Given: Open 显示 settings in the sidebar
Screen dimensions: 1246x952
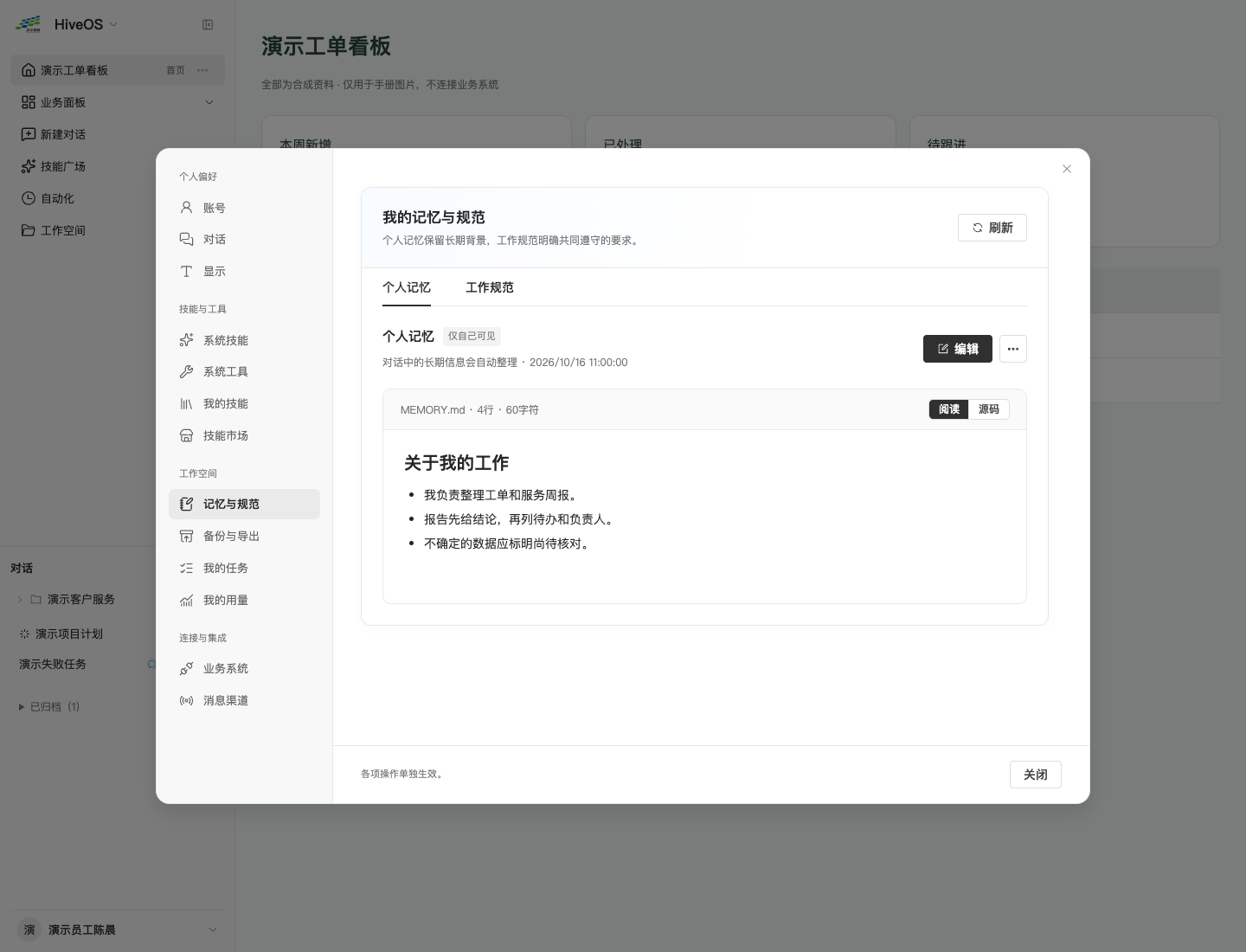Looking at the screenshot, I should point(244,272).
